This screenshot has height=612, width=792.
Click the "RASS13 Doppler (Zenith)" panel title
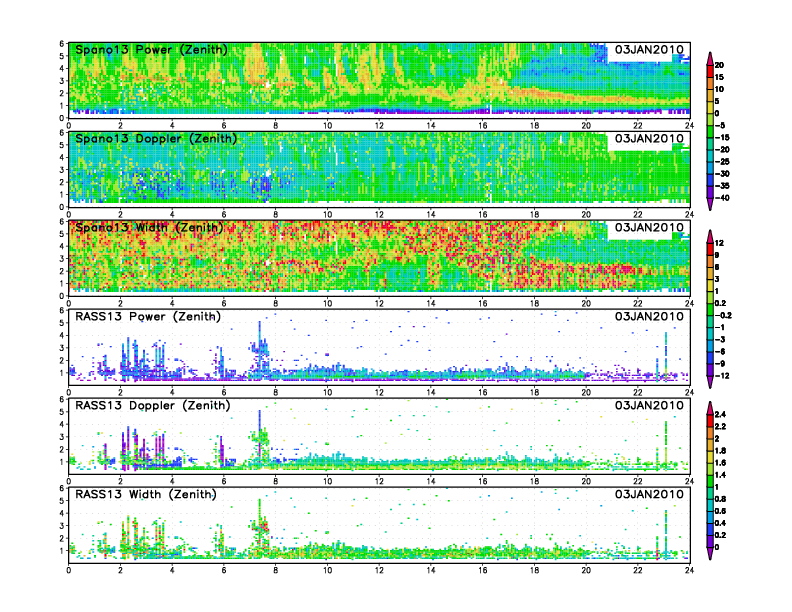click(x=153, y=405)
